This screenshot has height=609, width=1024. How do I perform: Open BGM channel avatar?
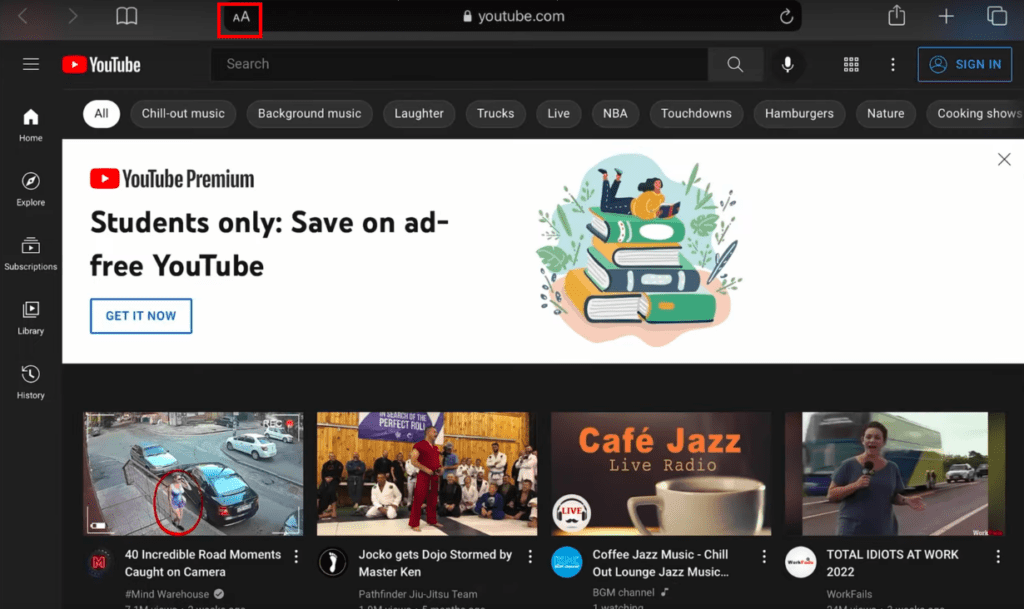tap(567, 562)
